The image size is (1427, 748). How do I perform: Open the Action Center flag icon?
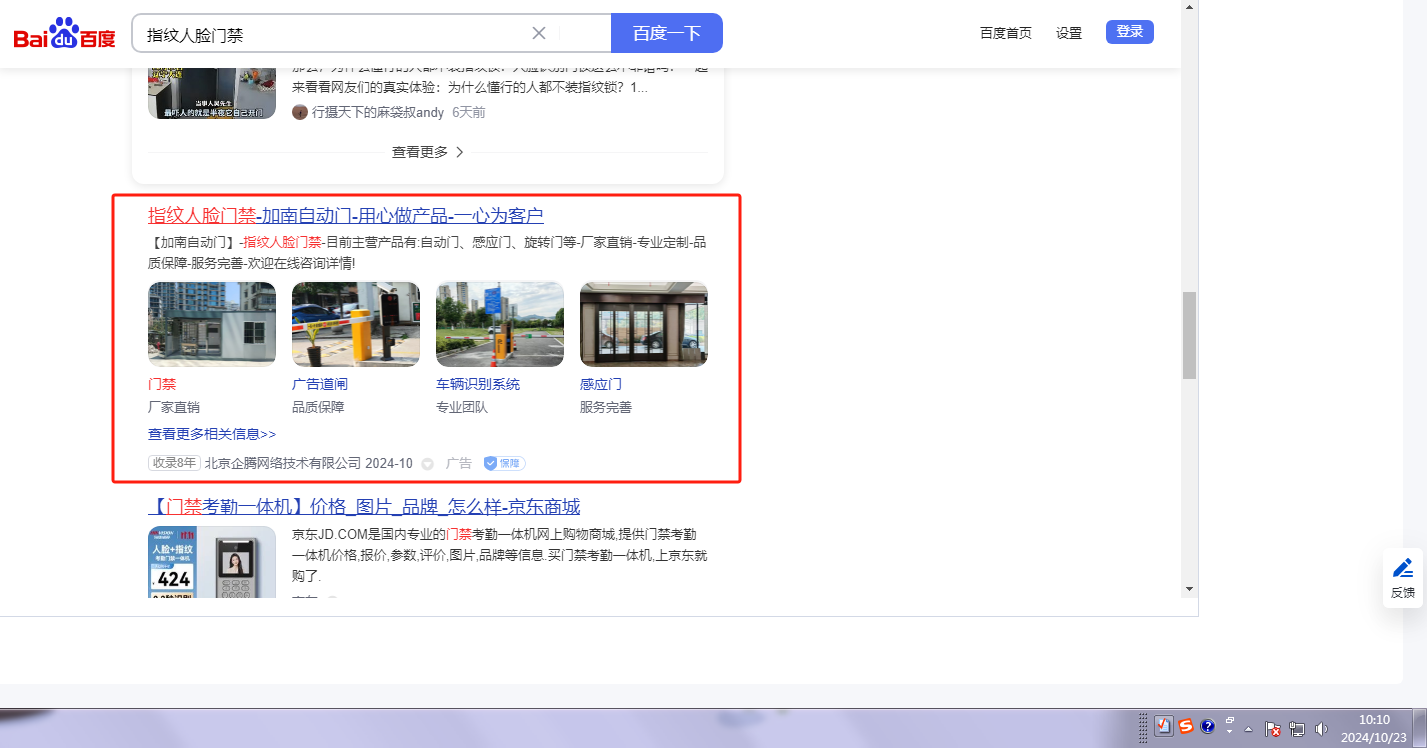point(1274,728)
